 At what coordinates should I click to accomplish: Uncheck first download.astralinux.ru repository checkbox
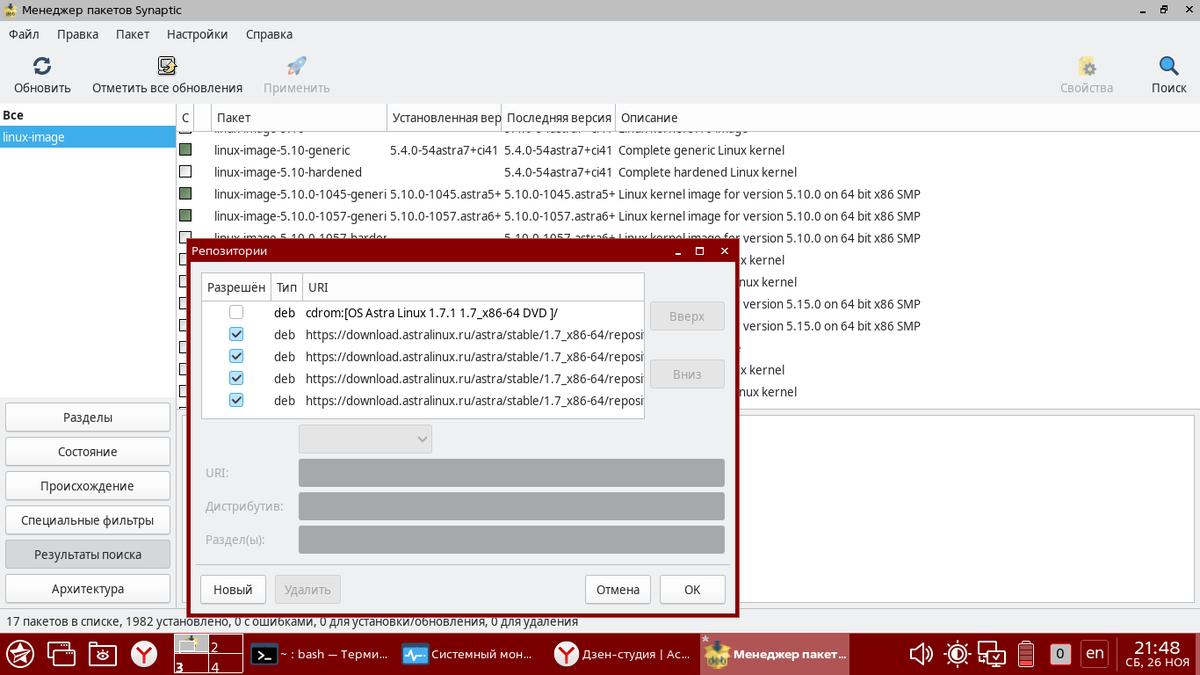236,335
